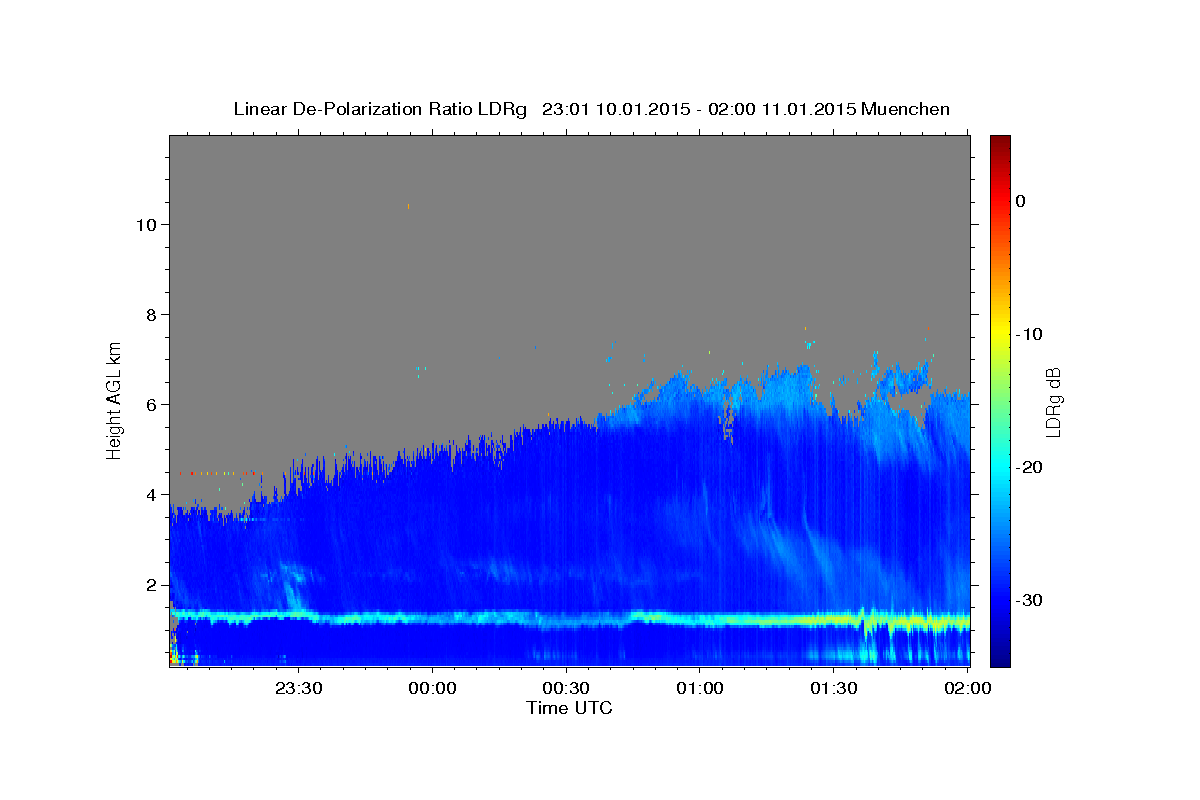Click the "02:00" time tick label
Viewport: 1200px width, 800px height.
967,688
